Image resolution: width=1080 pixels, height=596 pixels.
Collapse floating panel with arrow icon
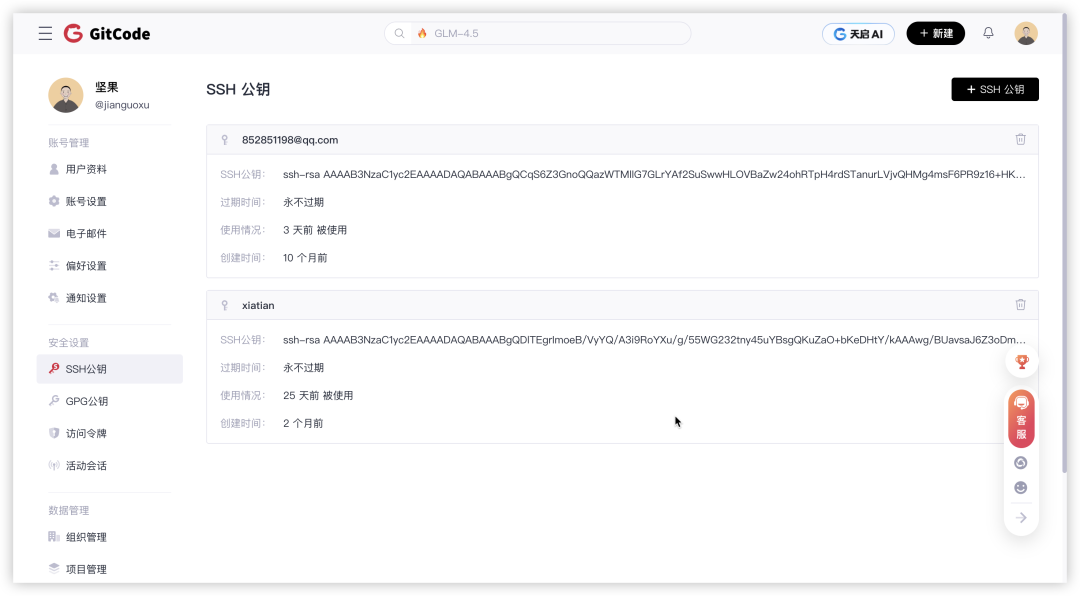tap(1021, 517)
